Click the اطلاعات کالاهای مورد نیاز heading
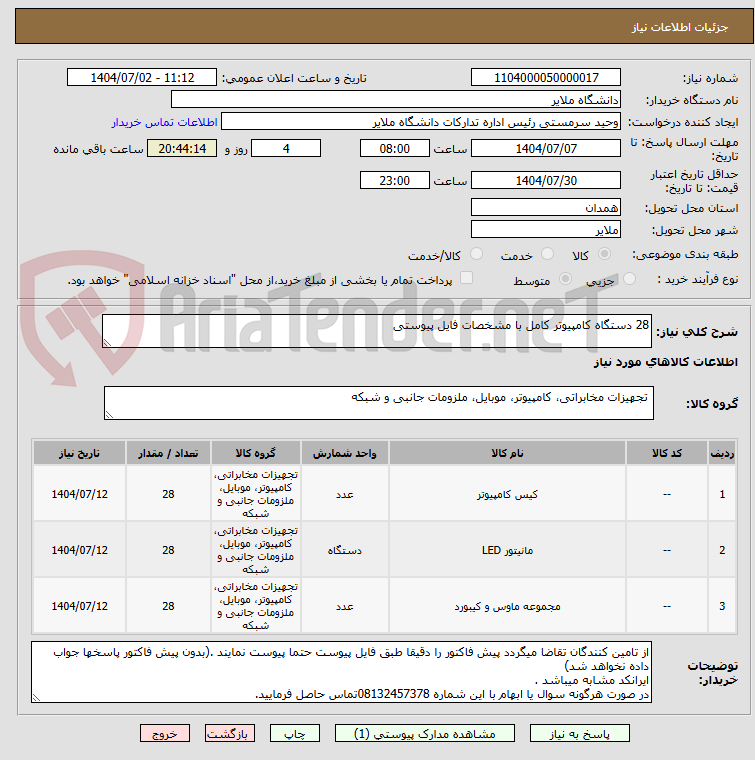This screenshot has width=755, height=760. [x=665, y=362]
